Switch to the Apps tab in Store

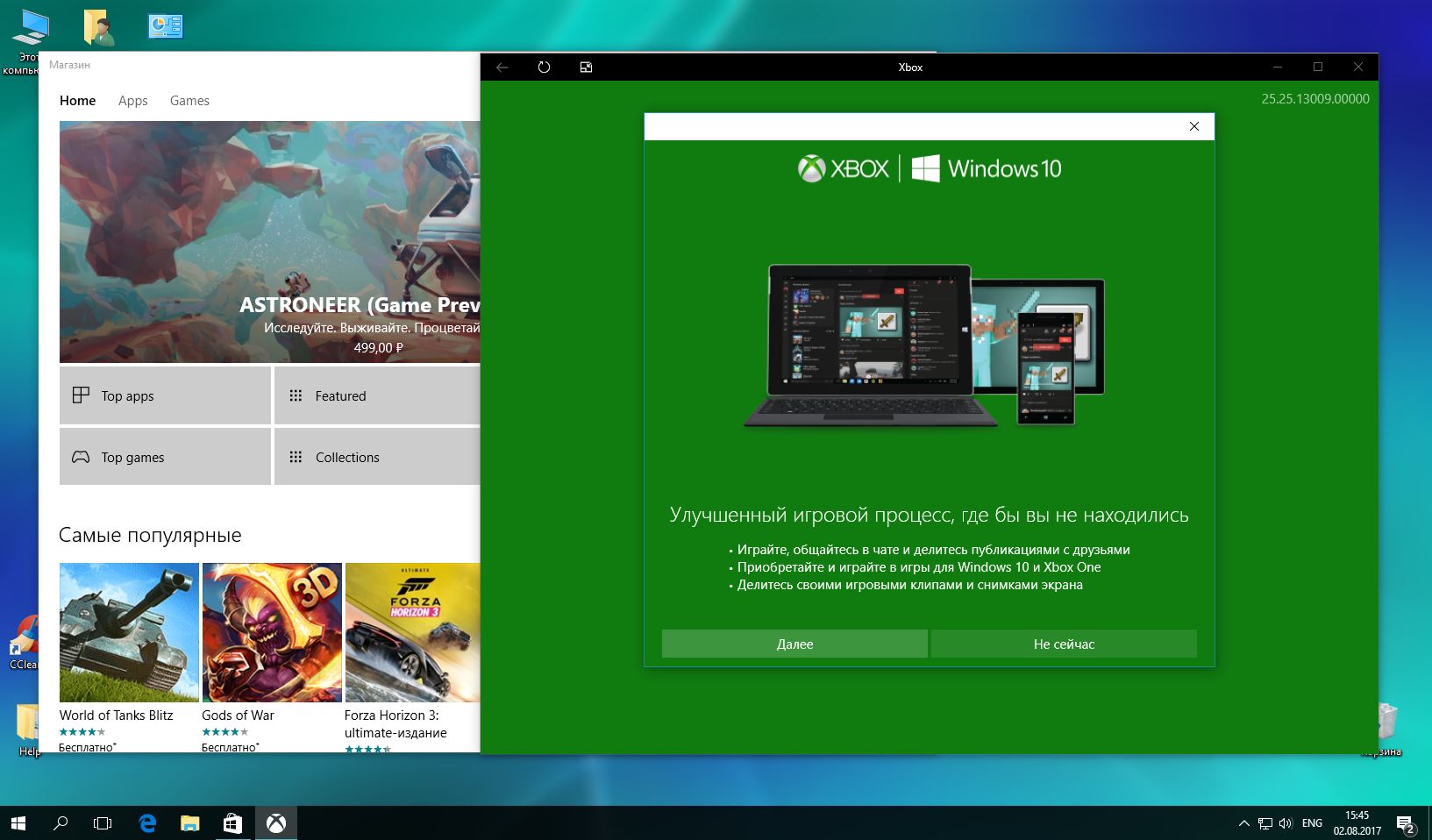pyautogui.click(x=132, y=101)
